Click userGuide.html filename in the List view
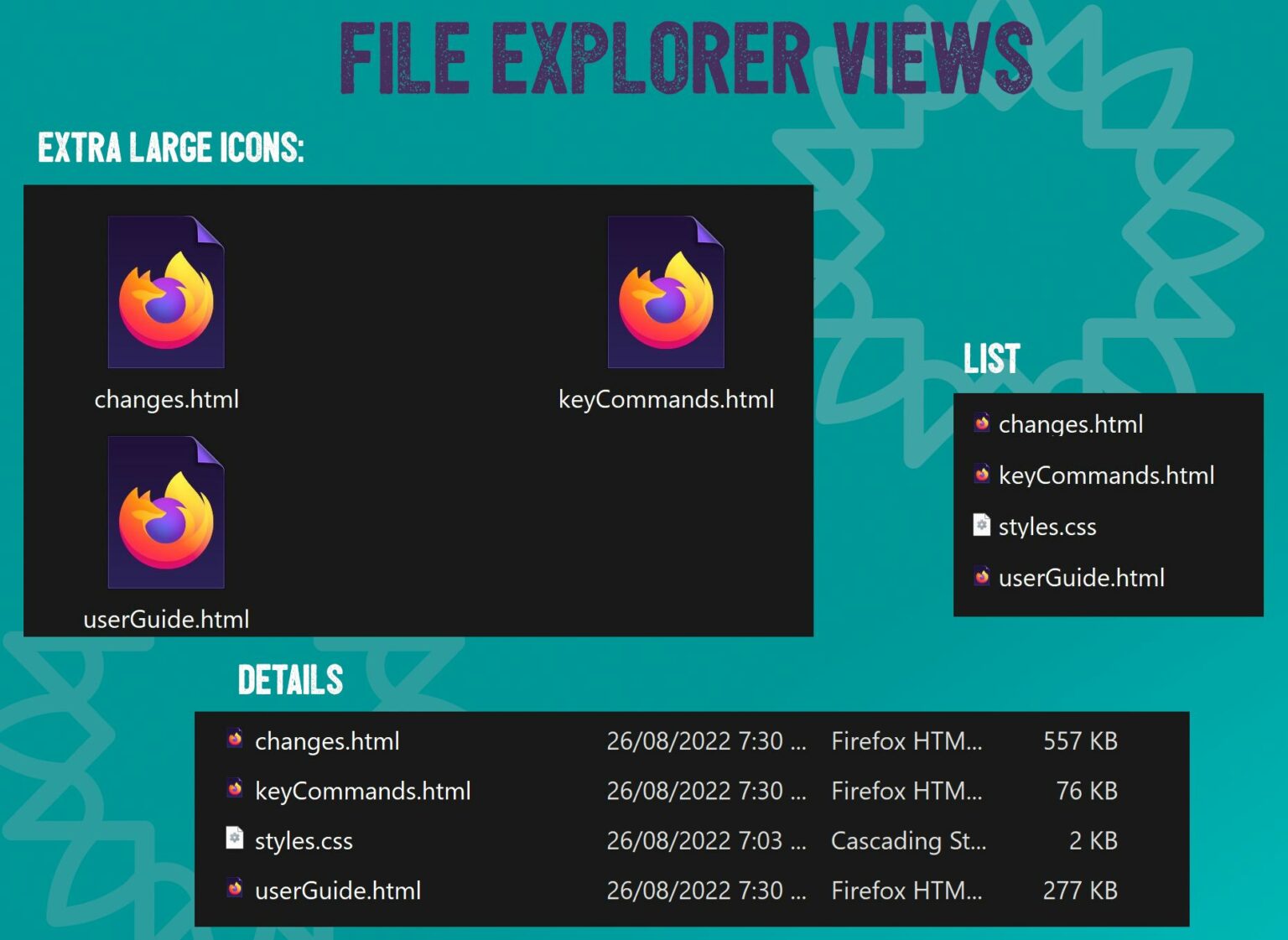The height and width of the screenshot is (940, 1288). tap(1081, 578)
